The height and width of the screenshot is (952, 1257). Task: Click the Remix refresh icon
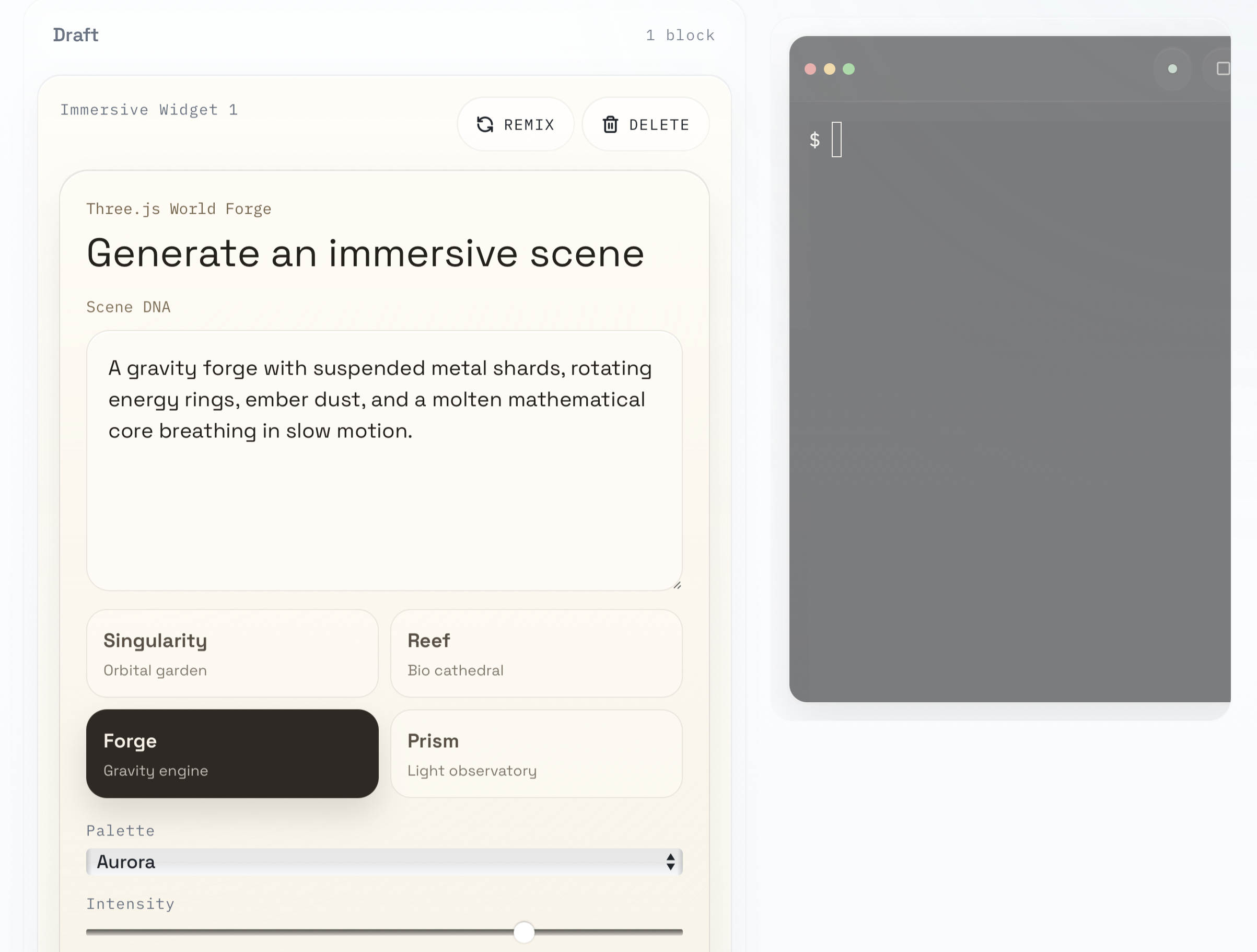[485, 124]
